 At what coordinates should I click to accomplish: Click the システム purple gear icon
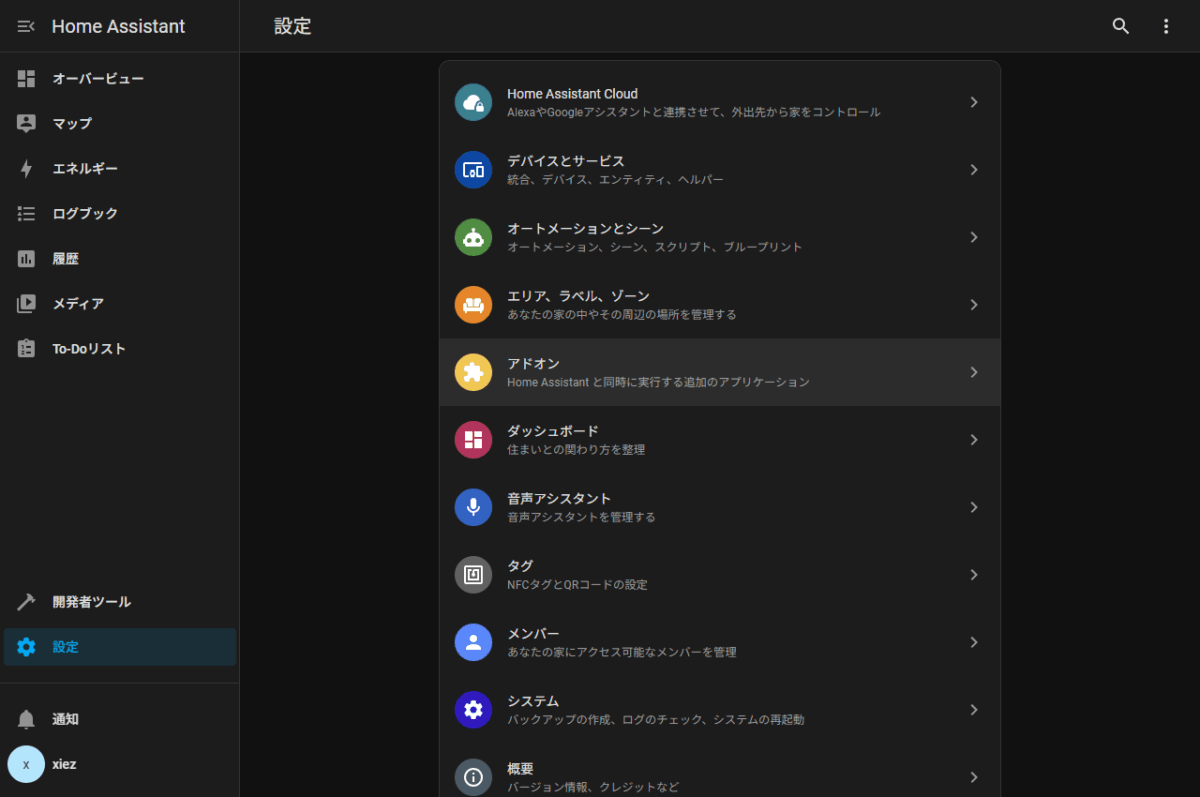point(473,710)
